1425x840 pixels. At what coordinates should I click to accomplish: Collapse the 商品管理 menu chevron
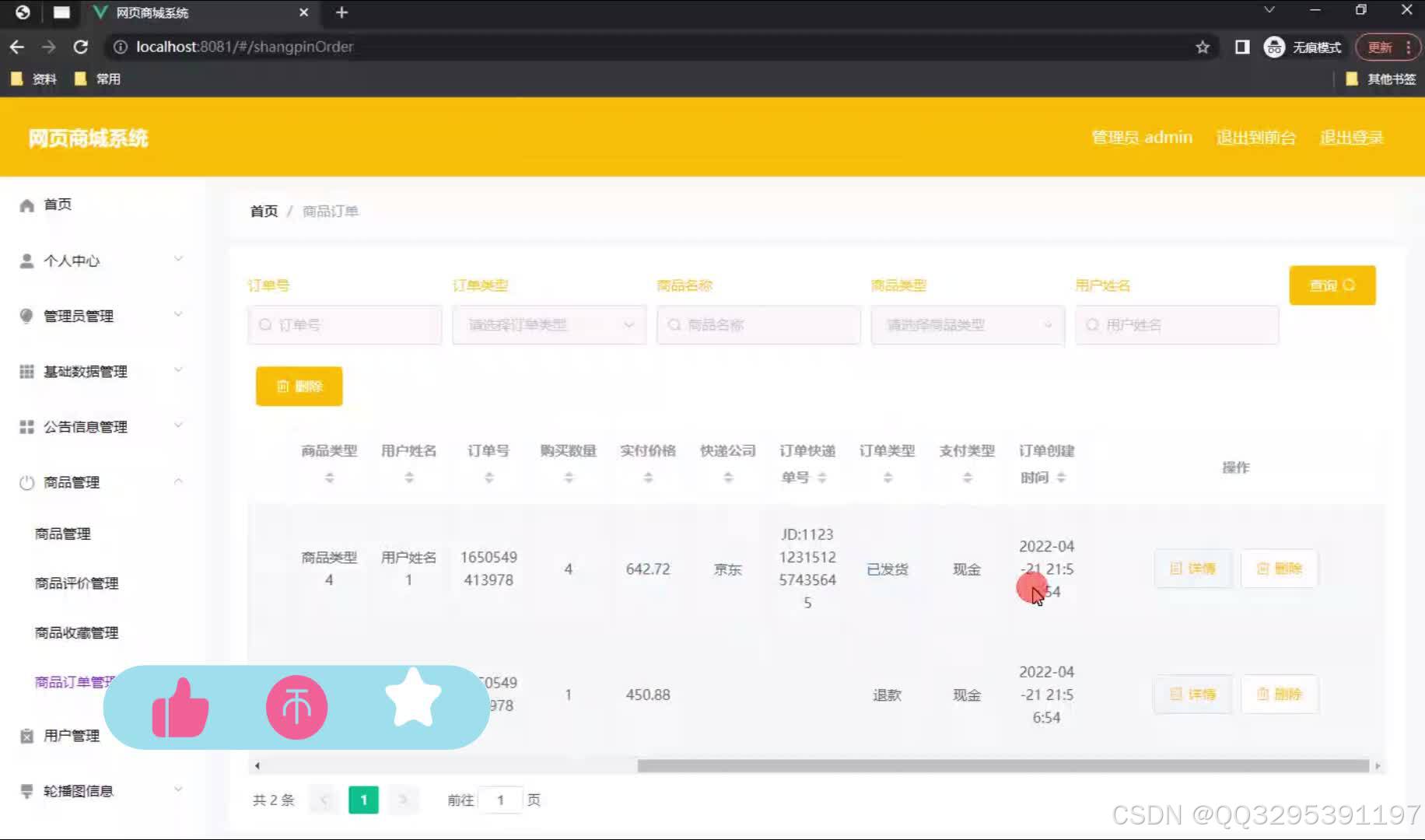[x=178, y=481]
